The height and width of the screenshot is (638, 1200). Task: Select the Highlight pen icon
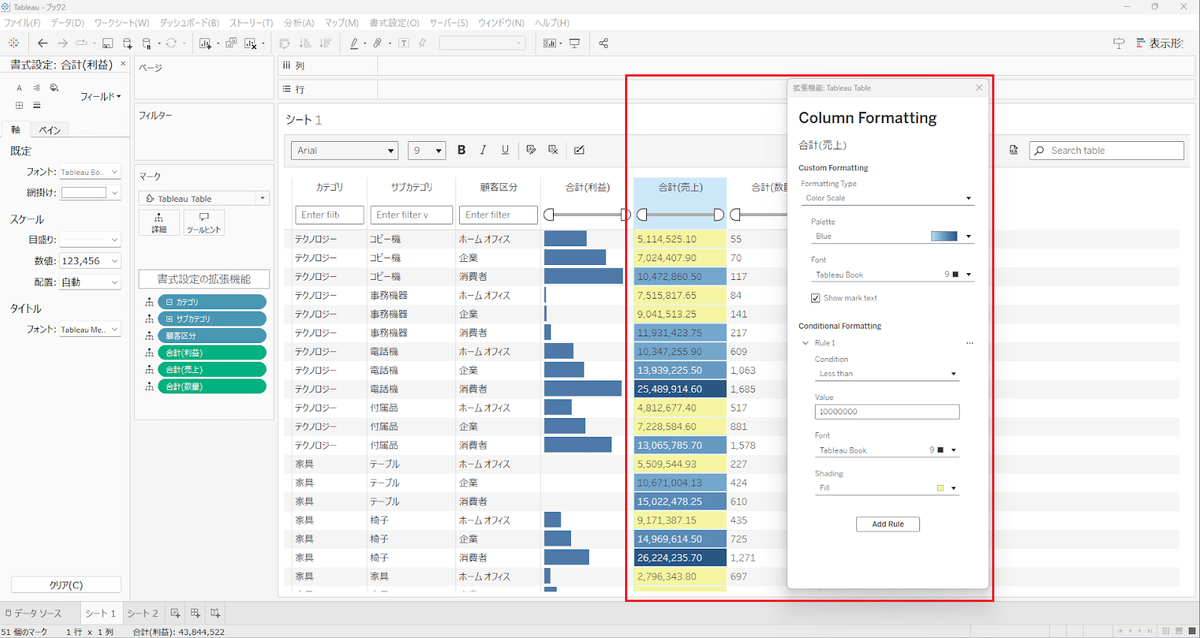(x=352, y=43)
